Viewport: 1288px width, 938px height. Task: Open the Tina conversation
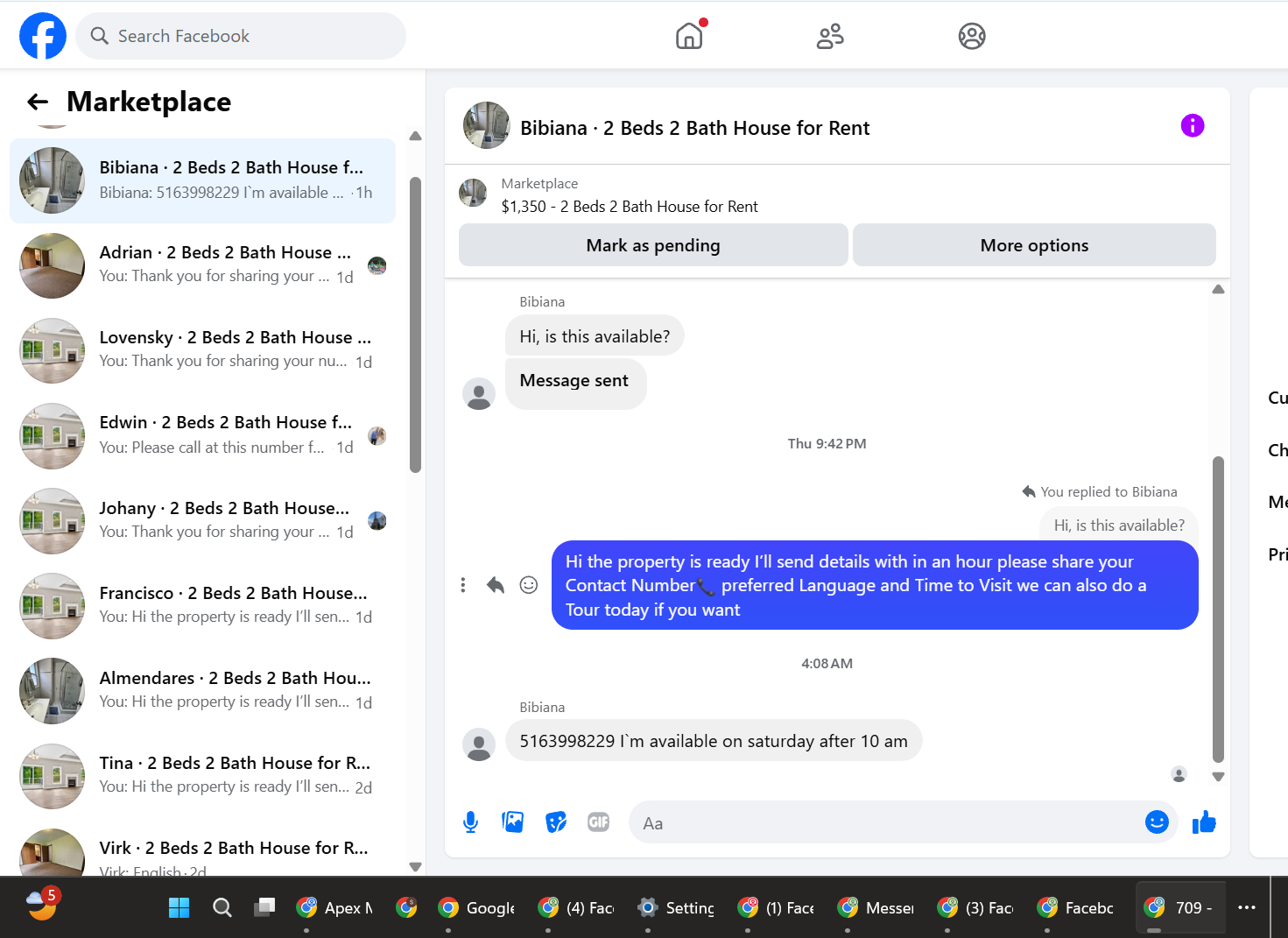(x=202, y=775)
